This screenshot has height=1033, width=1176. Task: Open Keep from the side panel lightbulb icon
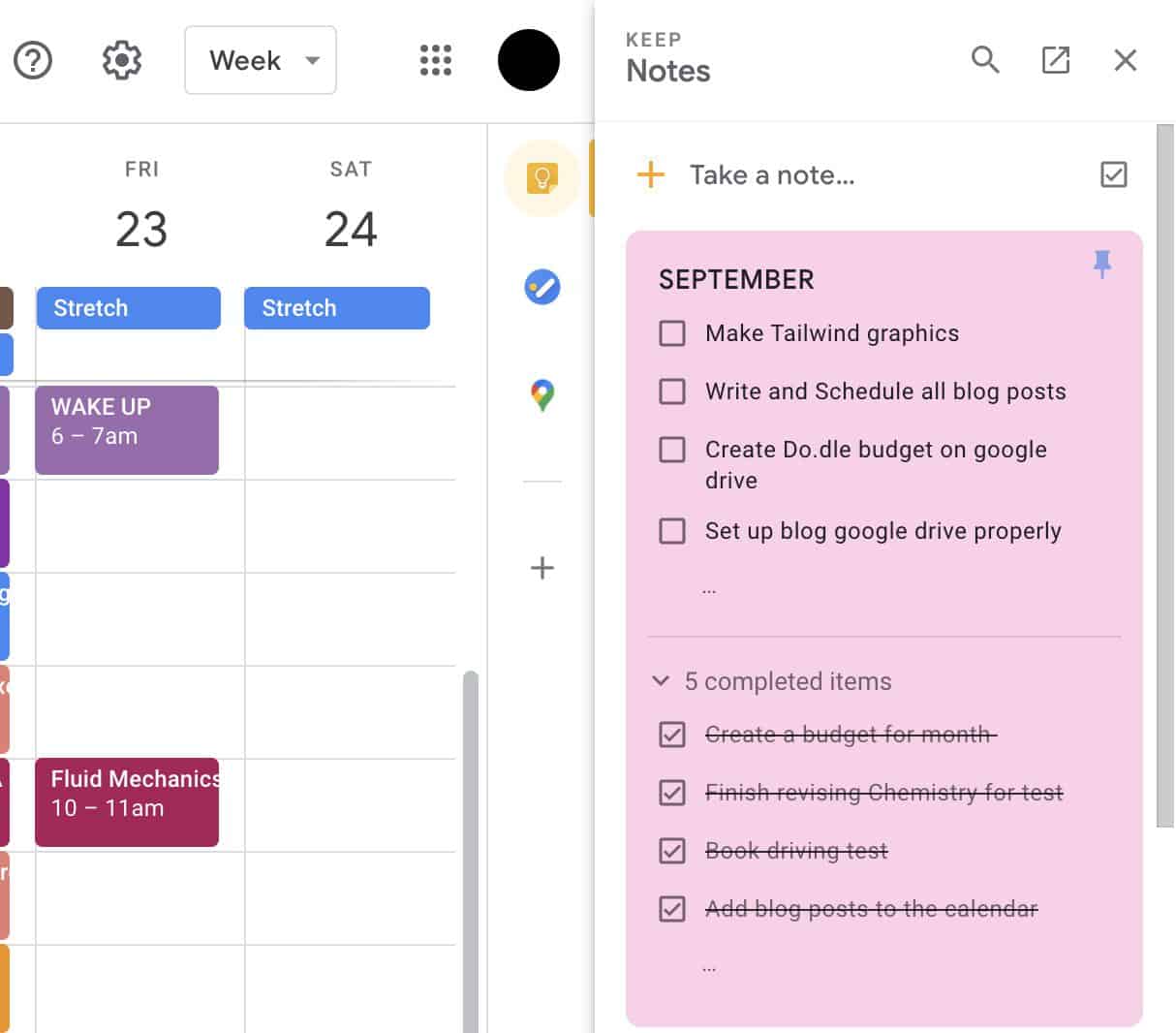click(542, 177)
